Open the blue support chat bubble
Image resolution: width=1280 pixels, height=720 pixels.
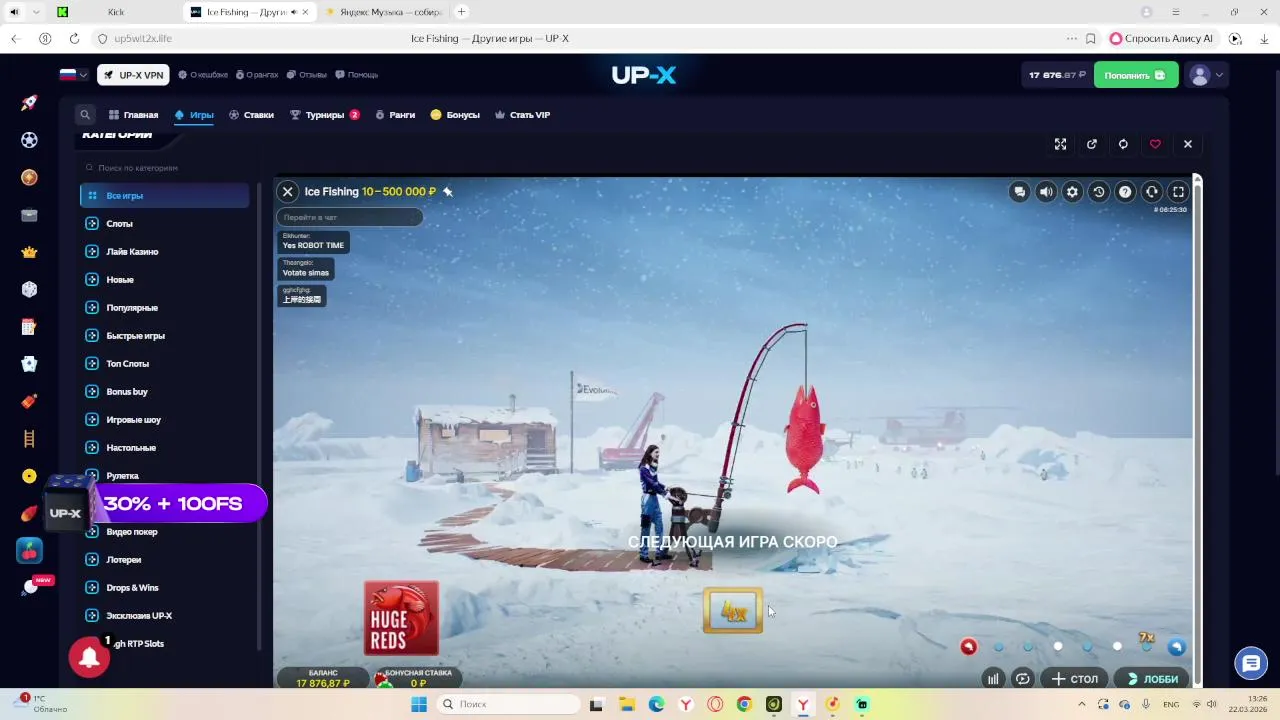[1251, 662]
